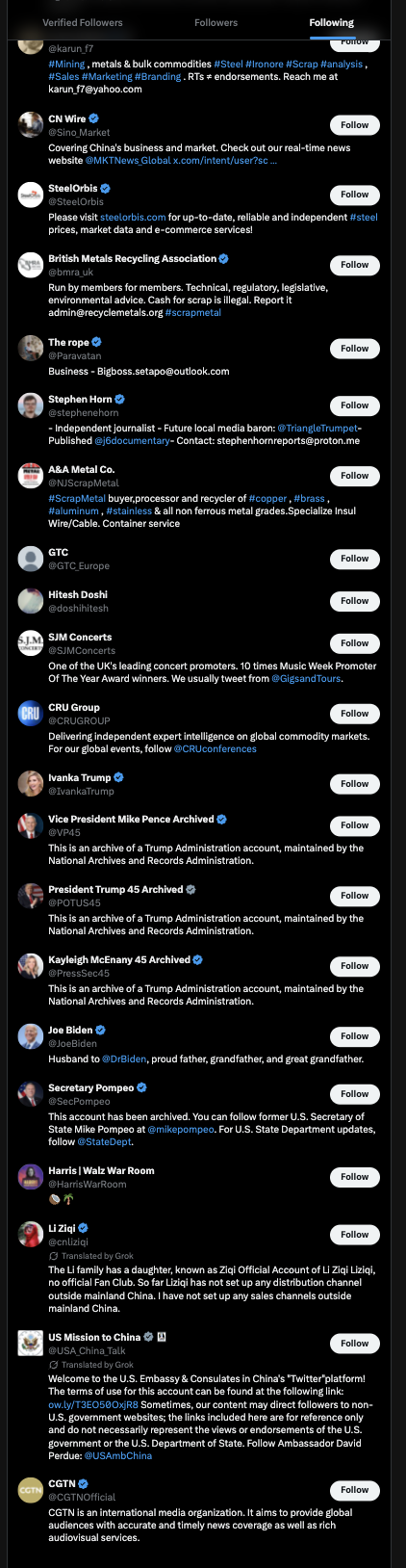Open SteelOrbis profile picture
Screen dimensions: 406x1568
click(31, 195)
